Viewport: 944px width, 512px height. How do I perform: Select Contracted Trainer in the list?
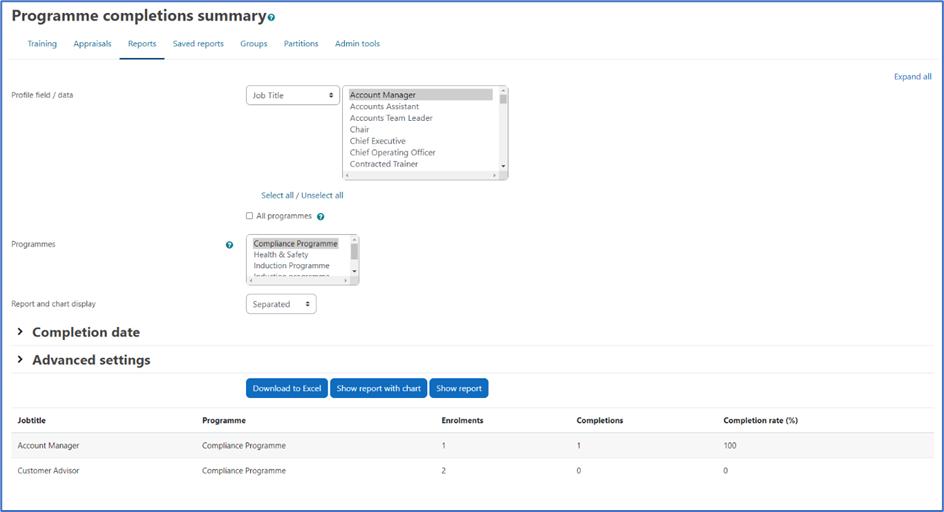(420, 164)
